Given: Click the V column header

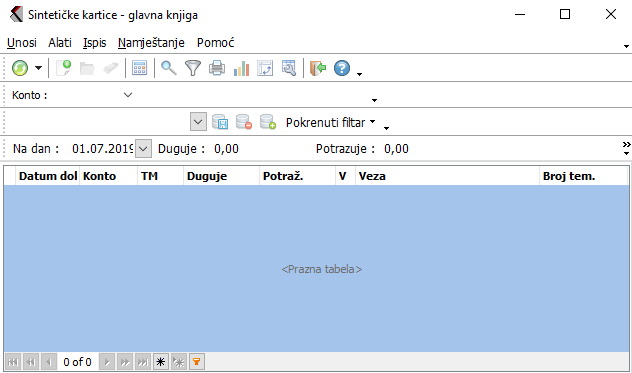Looking at the screenshot, I should [x=345, y=176].
